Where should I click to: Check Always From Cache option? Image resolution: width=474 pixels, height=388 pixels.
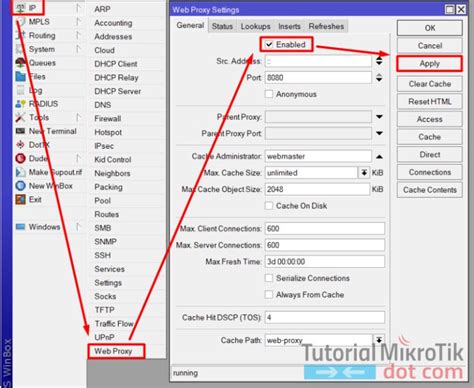(269, 295)
